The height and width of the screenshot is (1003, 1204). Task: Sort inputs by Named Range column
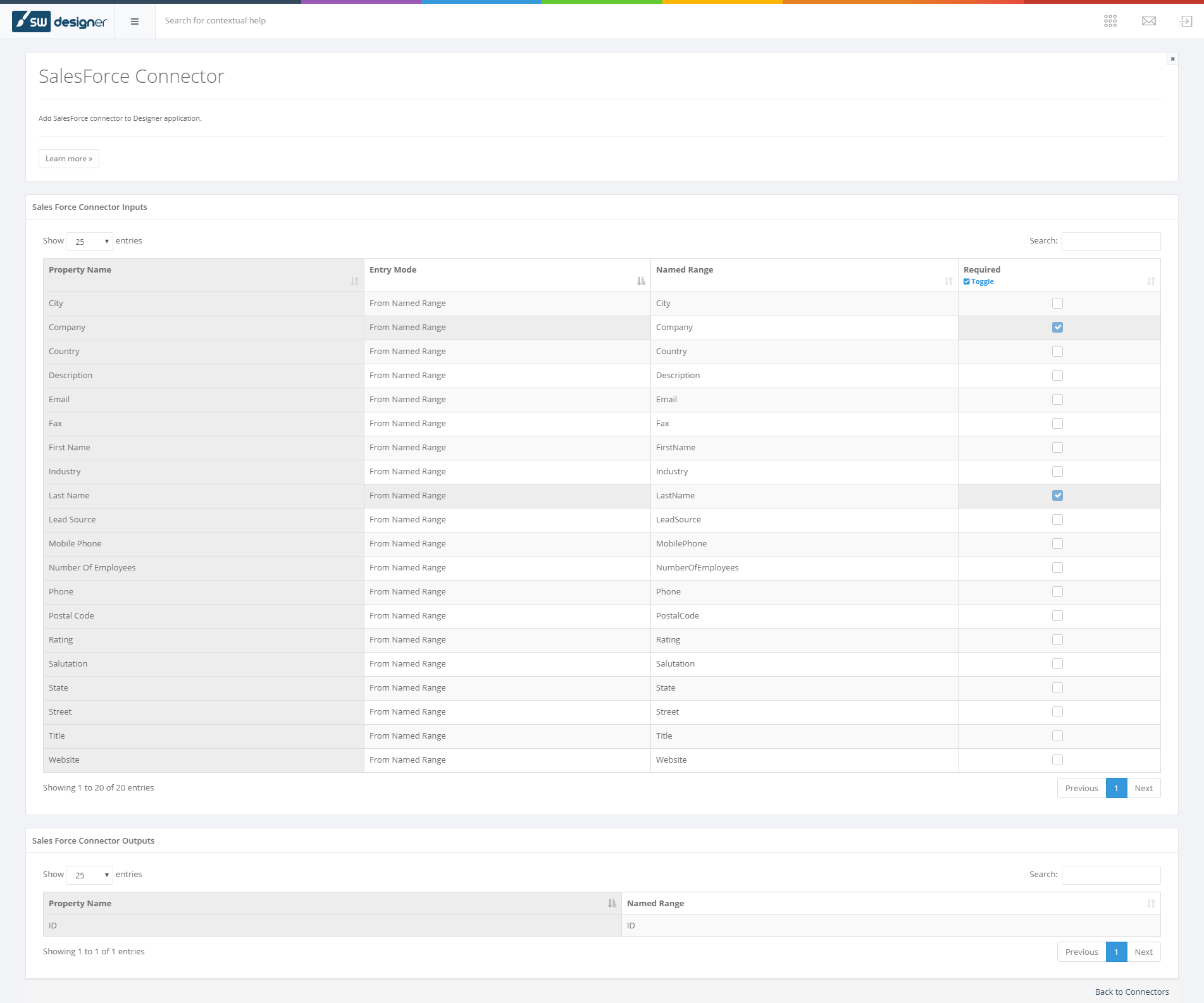tap(804, 275)
